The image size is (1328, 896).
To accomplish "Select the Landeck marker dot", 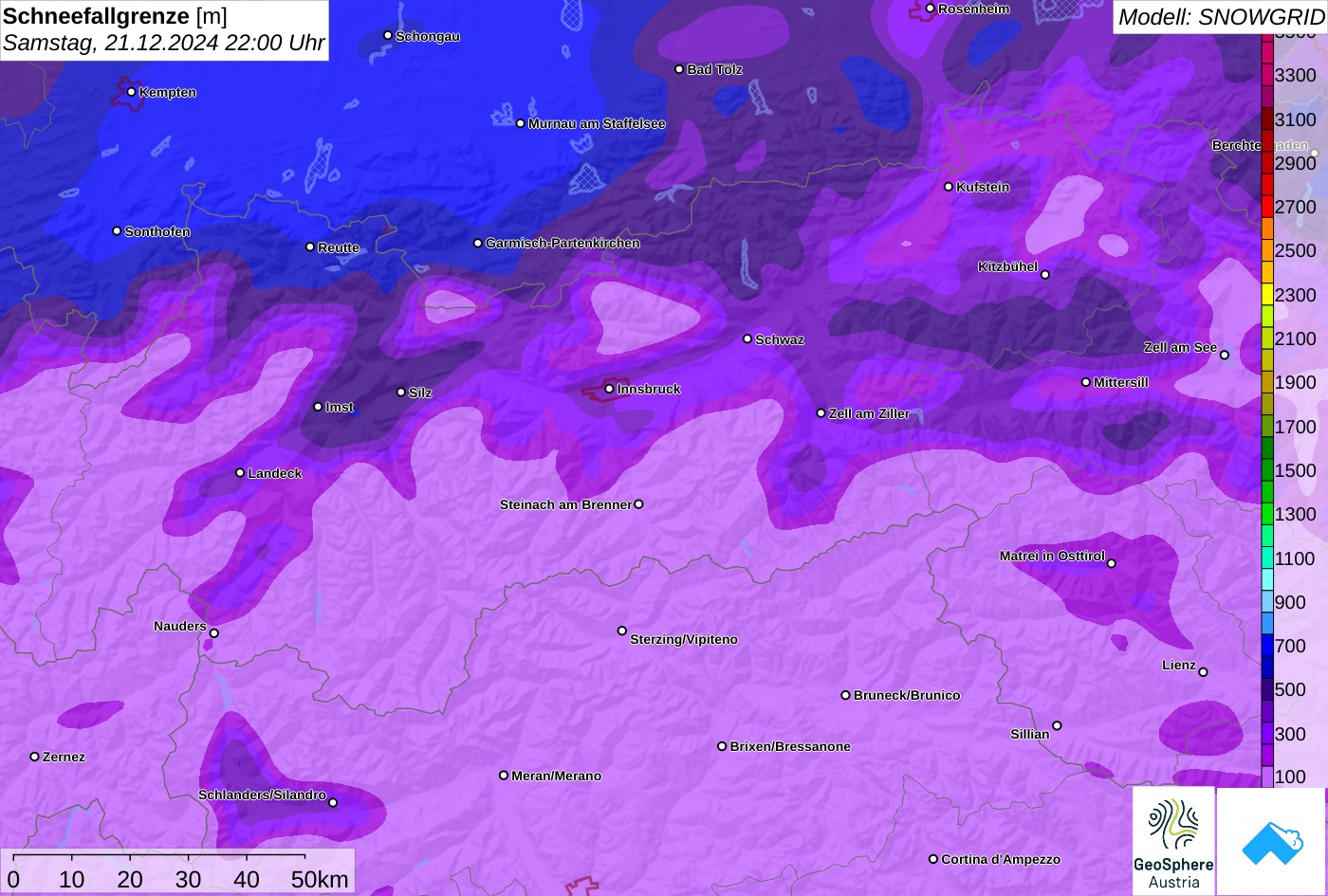I will [x=240, y=472].
